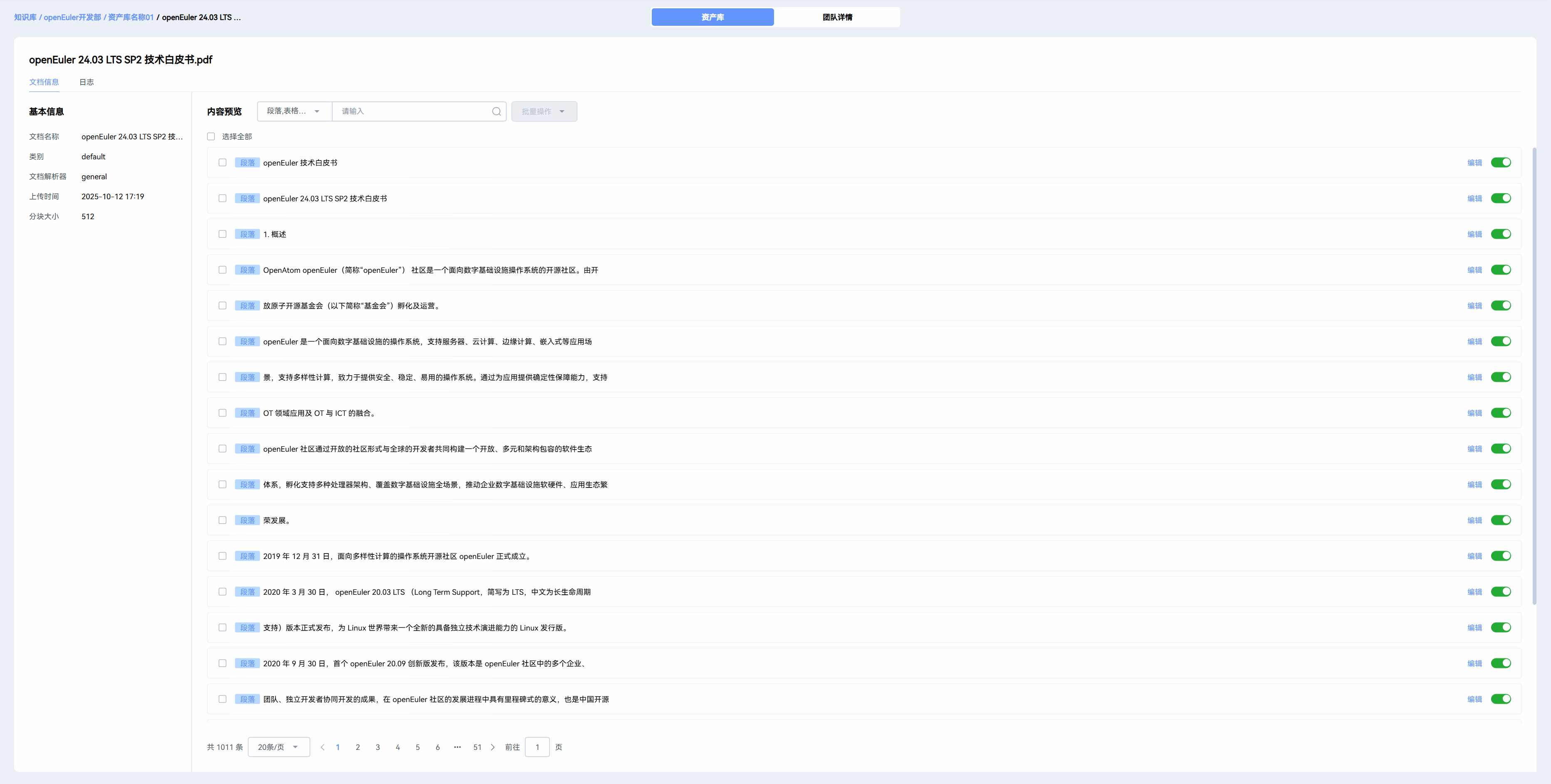Screen dimensions: 1551x784
Task: Check the box for 'openEuler 技术白皮书' row
Action: [223, 163]
